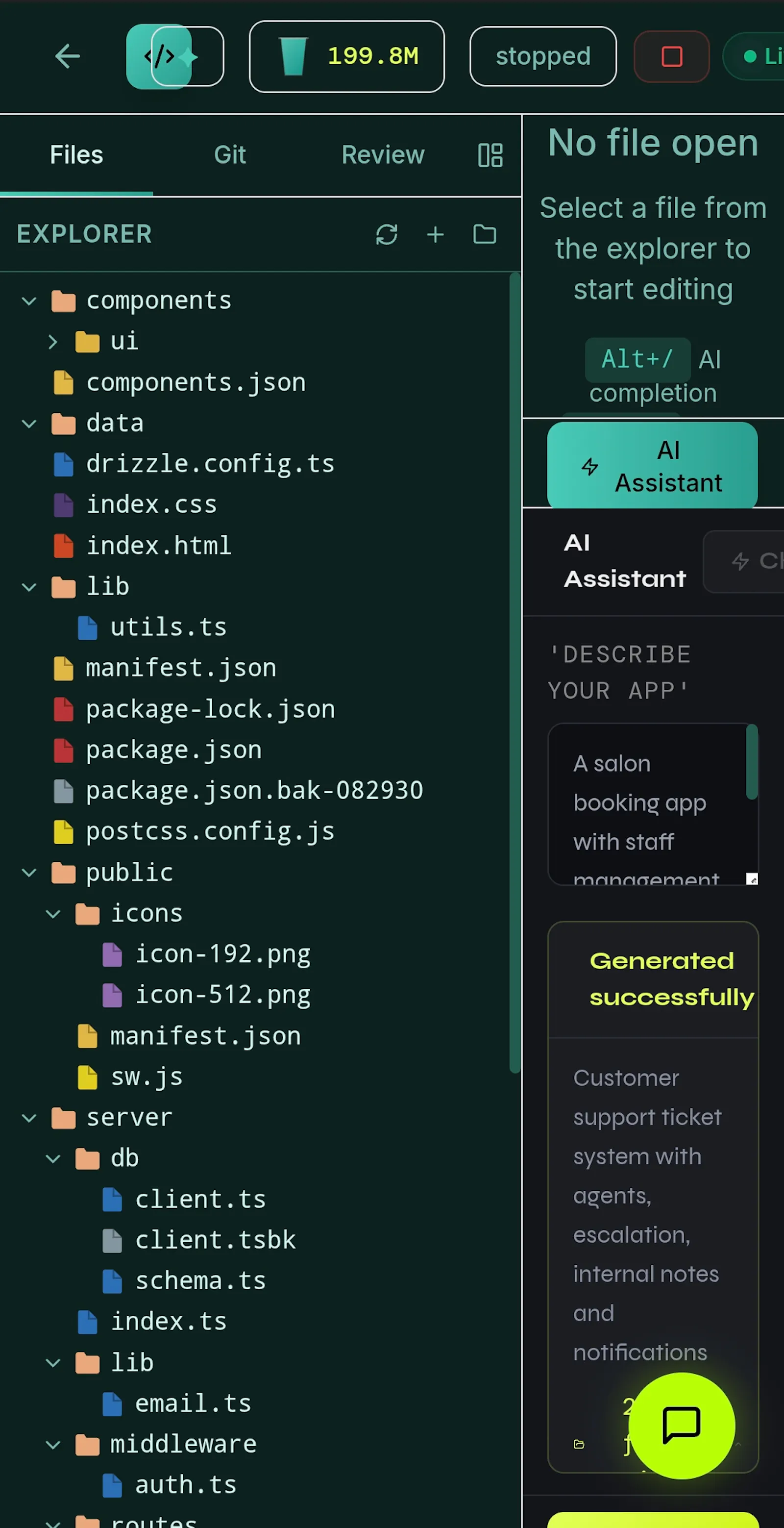The width and height of the screenshot is (784, 1528).
Task: Click the Alt+/ AI completion shortcut hint
Action: 652,376
